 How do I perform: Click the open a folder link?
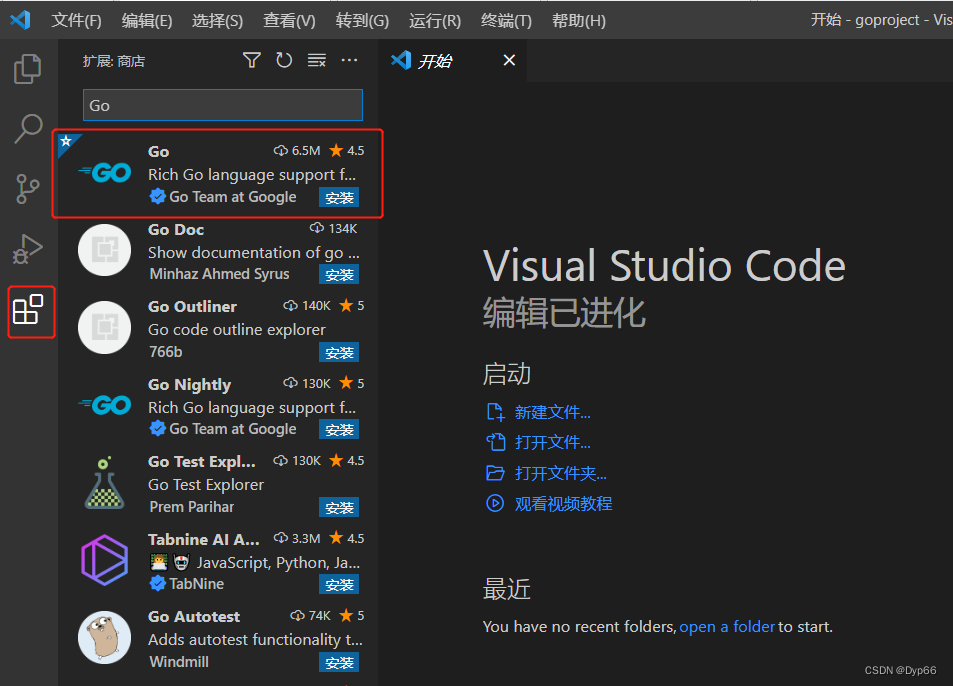click(x=727, y=626)
